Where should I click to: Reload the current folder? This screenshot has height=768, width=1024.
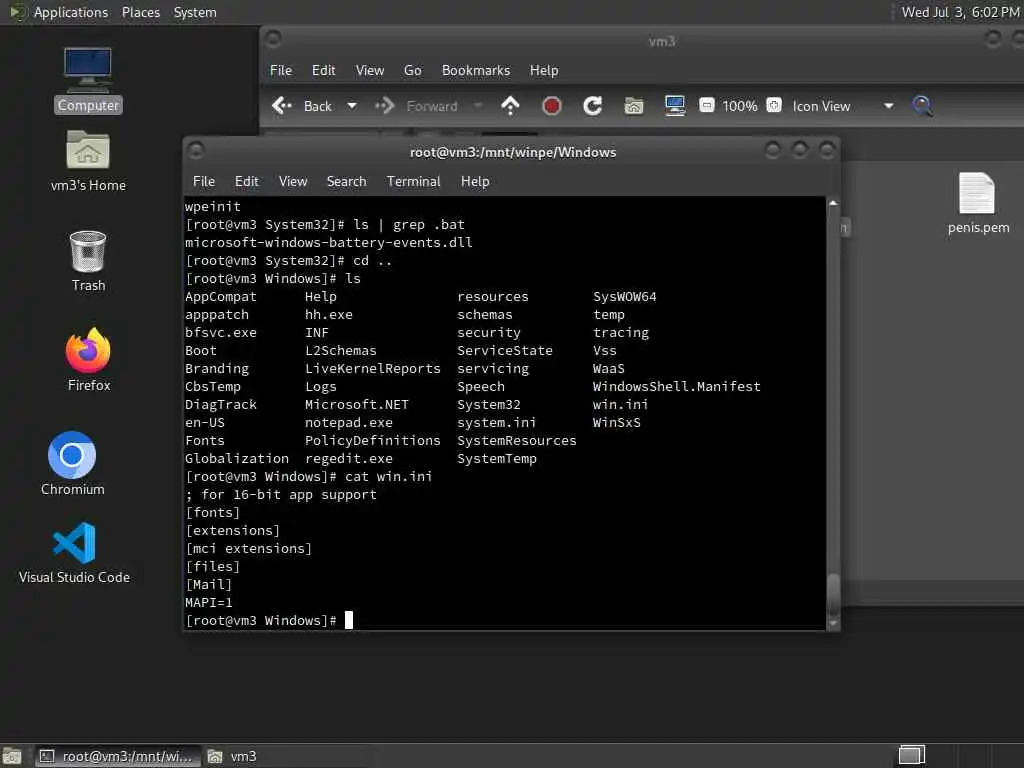592,105
